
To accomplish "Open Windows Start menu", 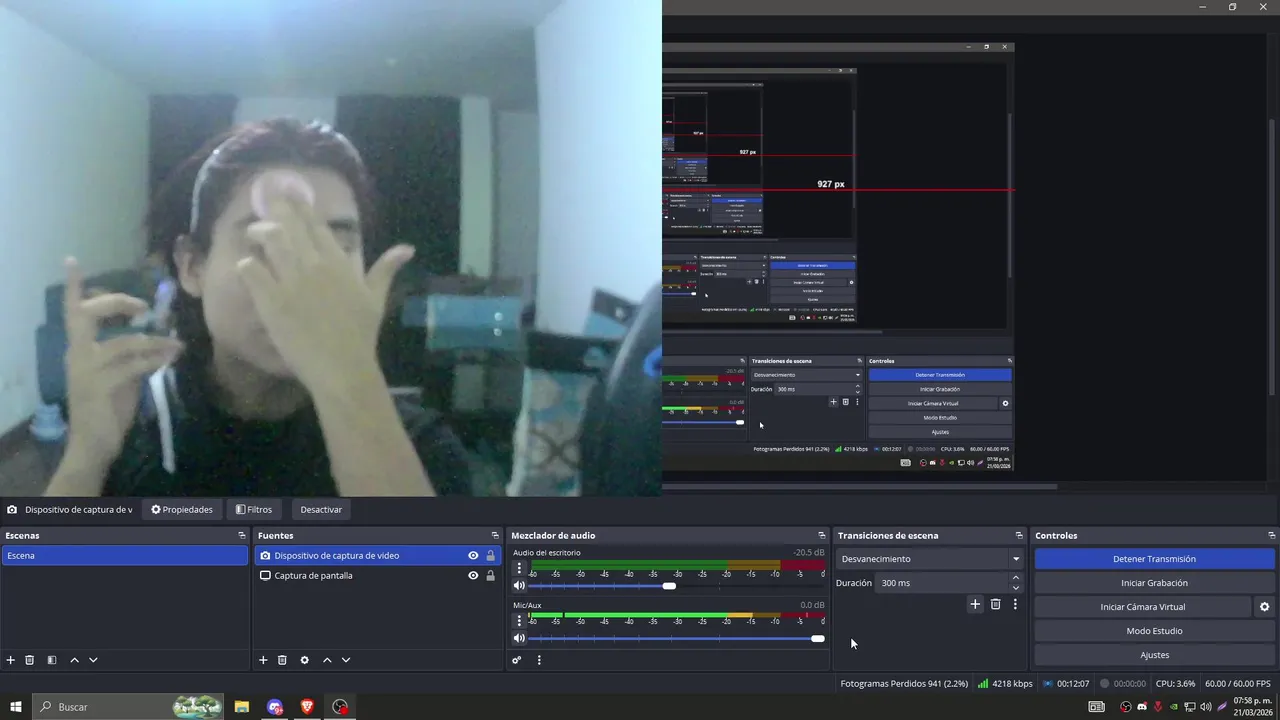I will pyautogui.click(x=16, y=707).
